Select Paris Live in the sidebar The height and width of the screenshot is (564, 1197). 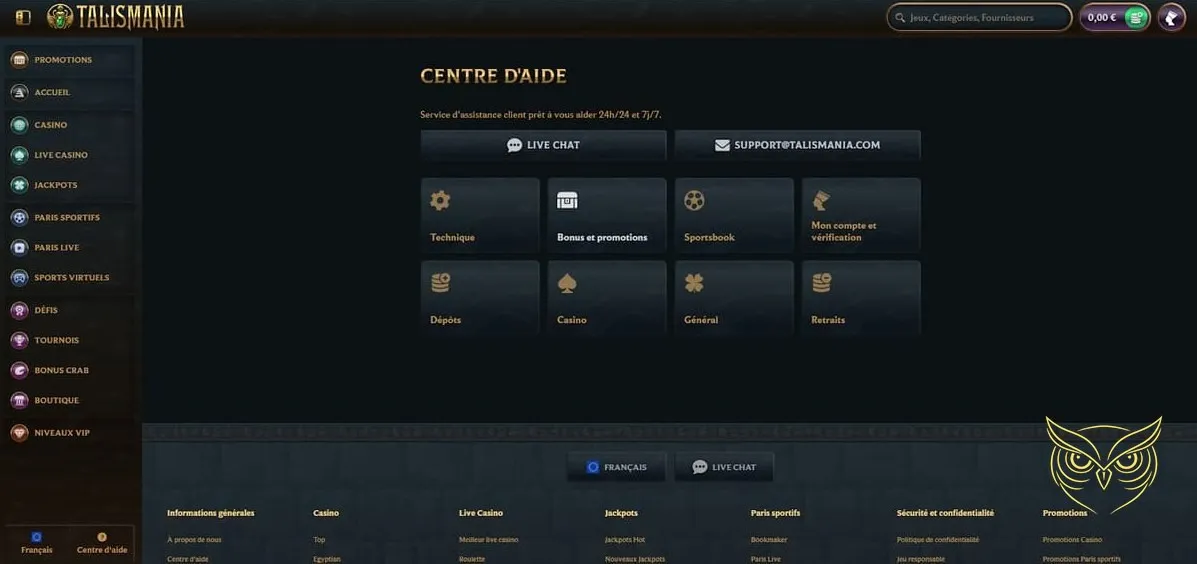69,247
